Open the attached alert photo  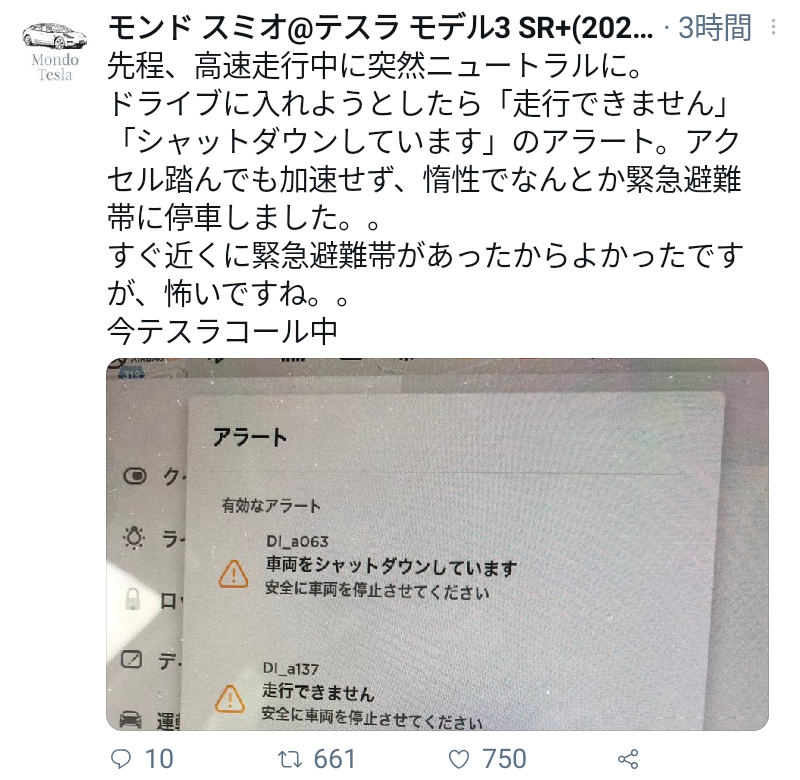tap(437, 544)
